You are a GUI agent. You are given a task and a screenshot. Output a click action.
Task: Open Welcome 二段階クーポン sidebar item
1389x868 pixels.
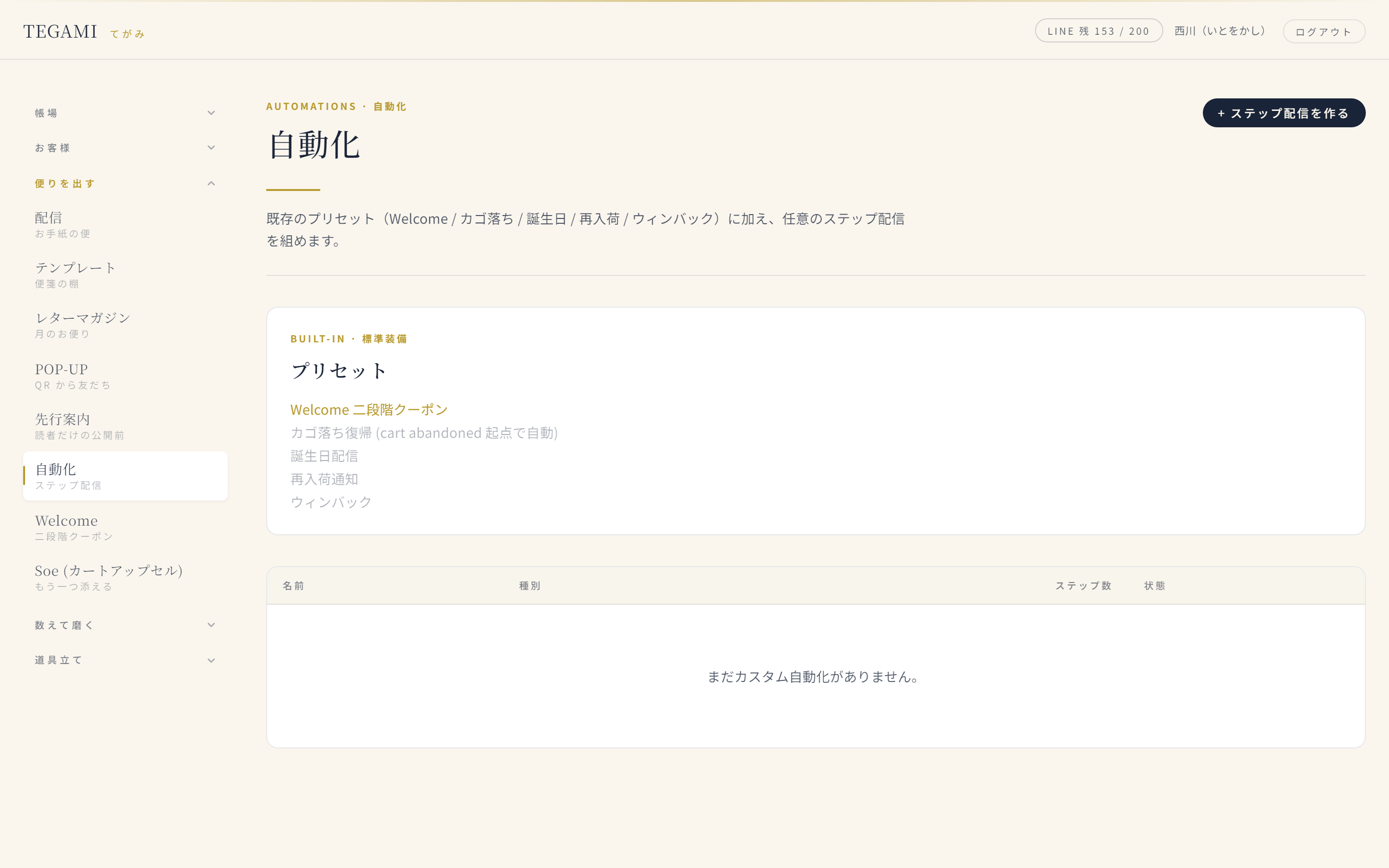pyautogui.click(x=125, y=527)
